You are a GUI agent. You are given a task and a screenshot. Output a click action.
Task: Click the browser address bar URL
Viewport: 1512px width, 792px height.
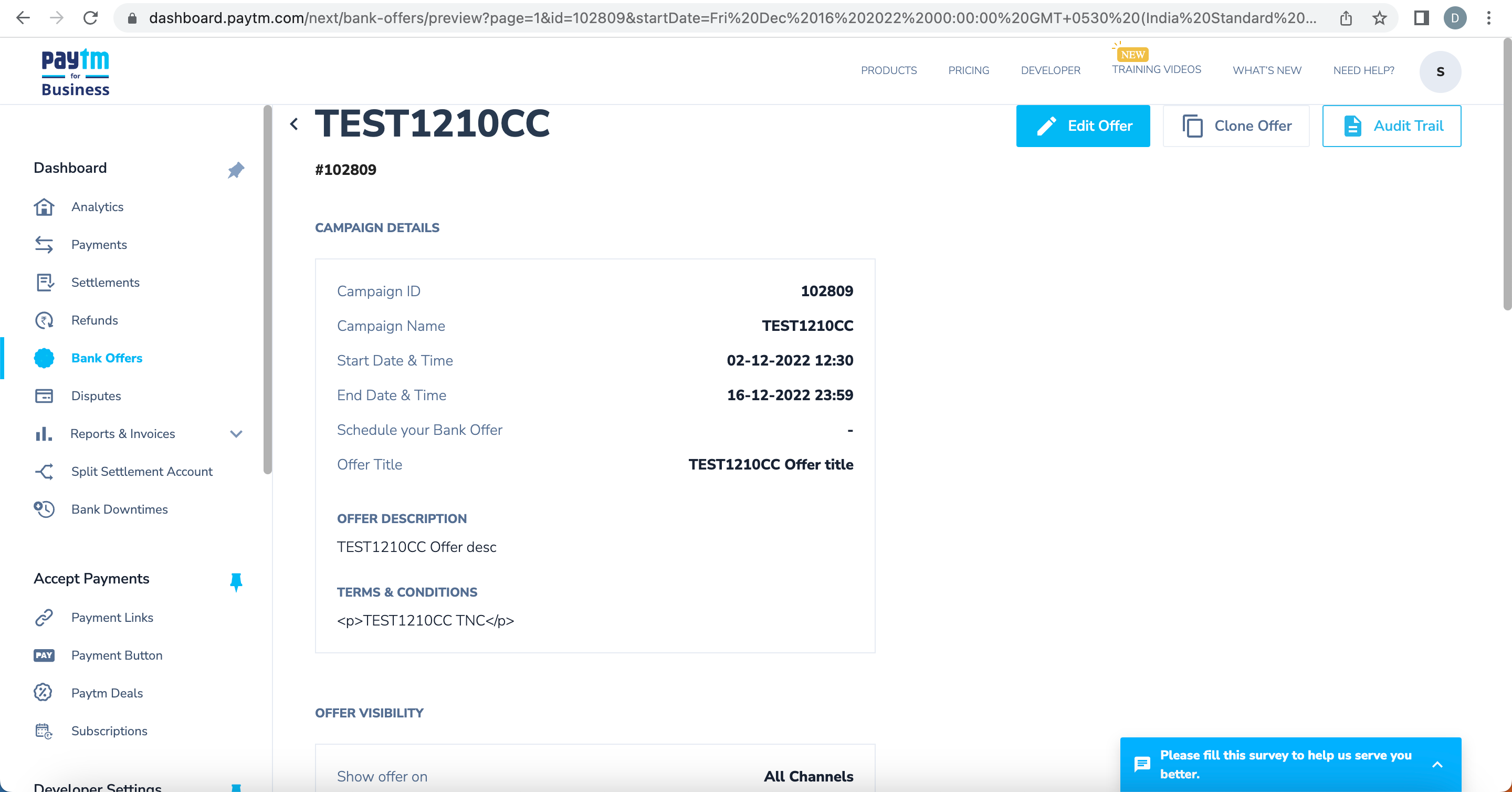(x=732, y=18)
